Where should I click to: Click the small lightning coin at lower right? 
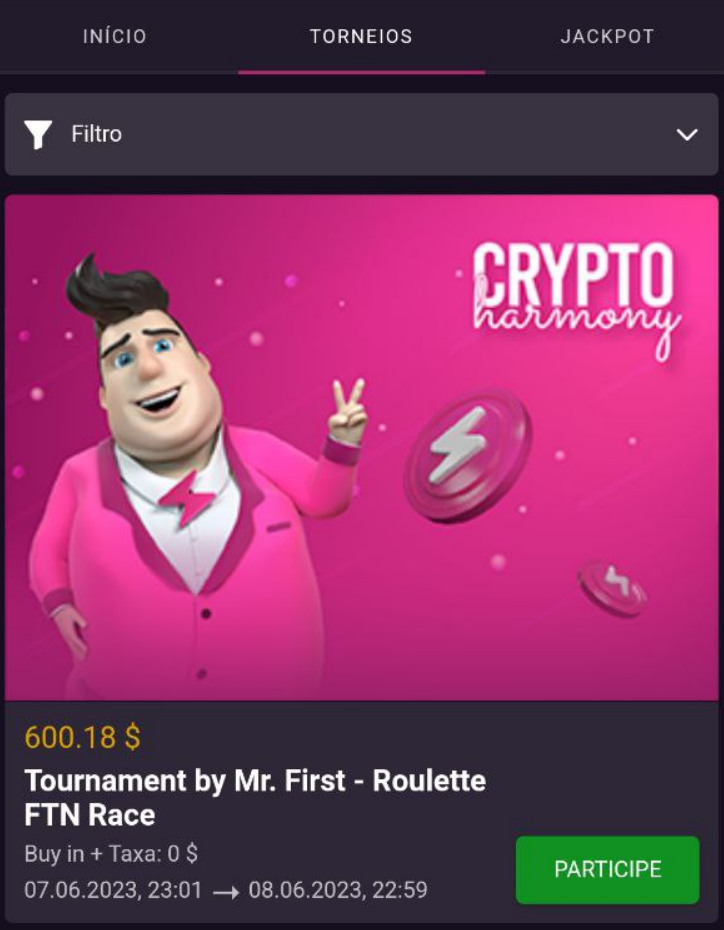613,588
